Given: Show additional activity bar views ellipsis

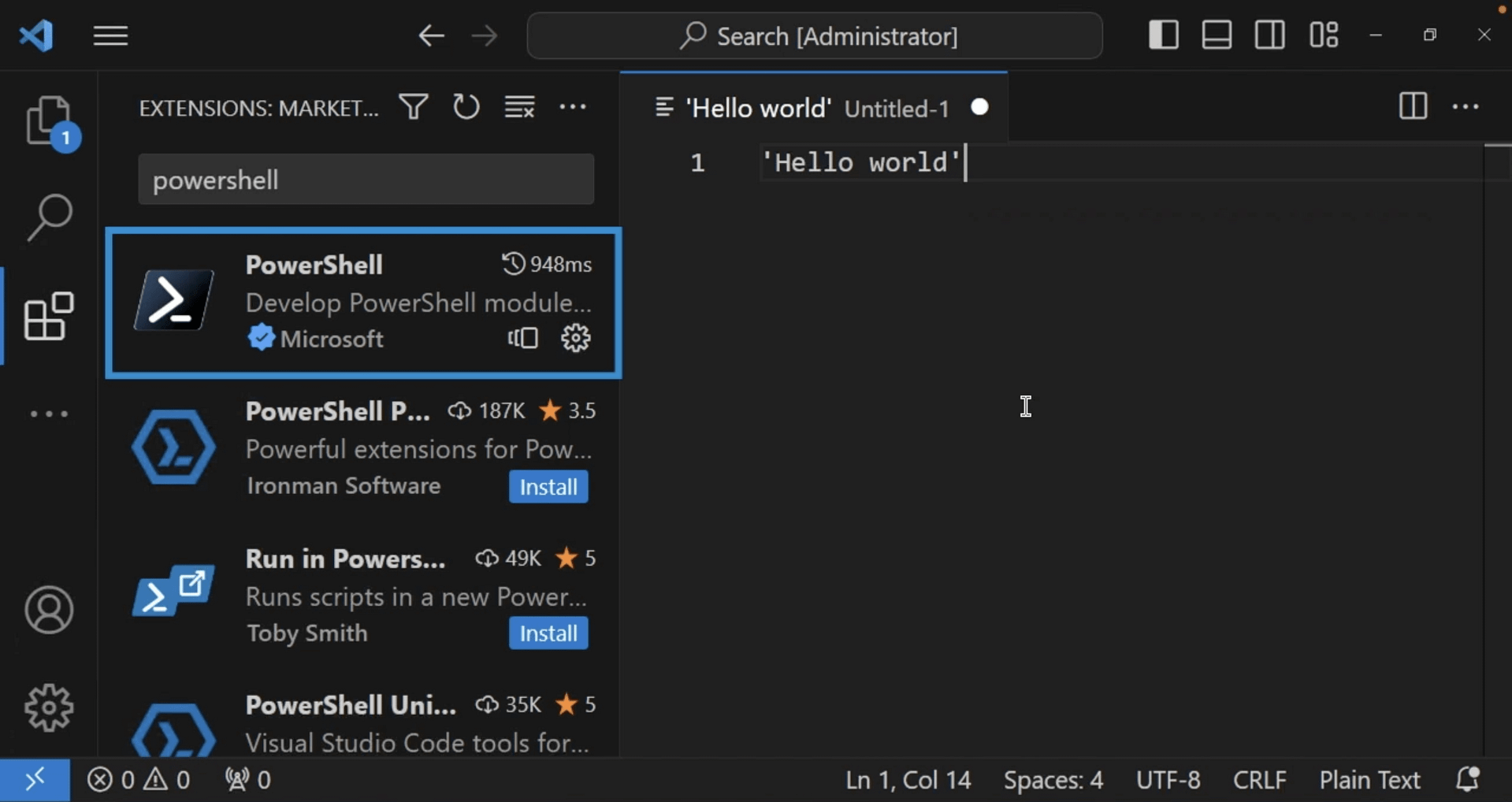Looking at the screenshot, I should (49, 414).
